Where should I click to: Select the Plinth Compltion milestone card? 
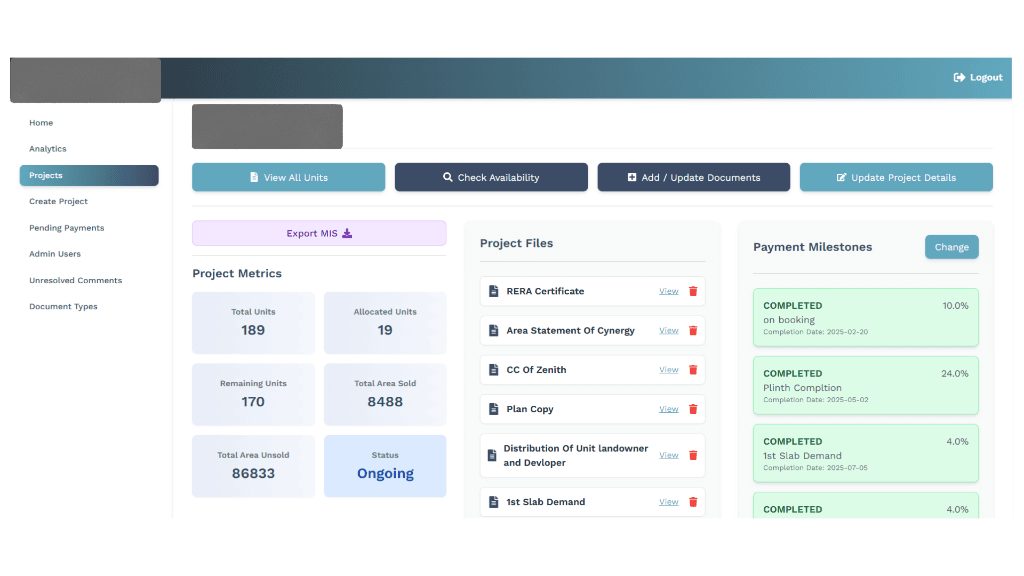865,386
